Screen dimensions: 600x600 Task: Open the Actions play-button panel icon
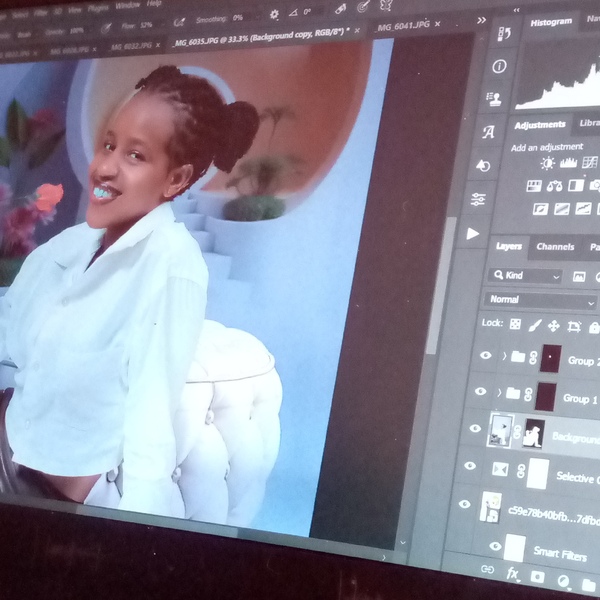point(474,233)
